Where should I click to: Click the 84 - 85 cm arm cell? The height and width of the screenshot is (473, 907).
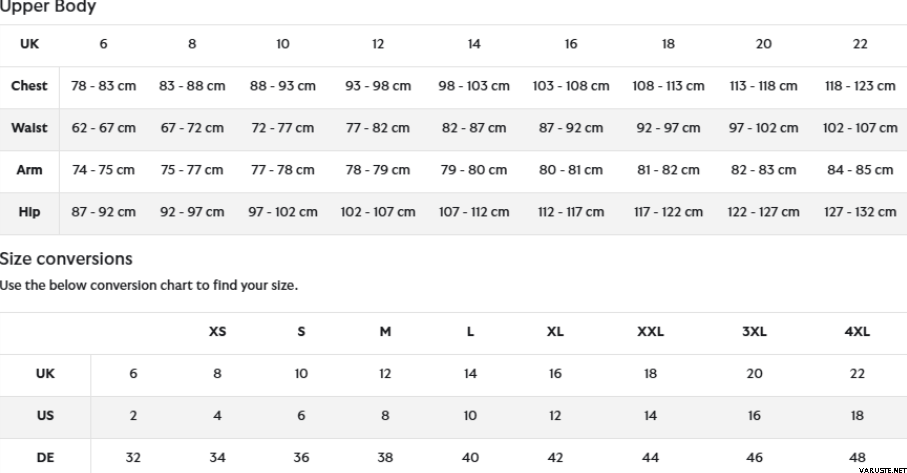[x=860, y=170]
